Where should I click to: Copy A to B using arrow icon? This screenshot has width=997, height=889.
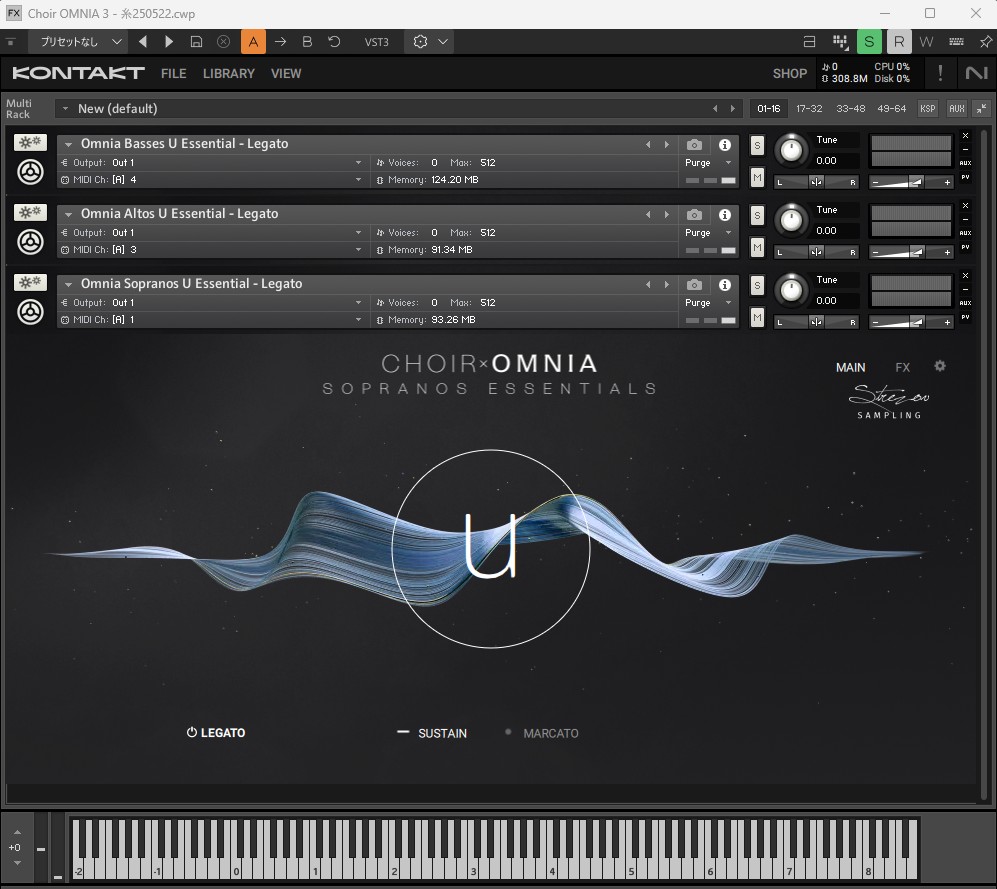pyautogui.click(x=280, y=42)
